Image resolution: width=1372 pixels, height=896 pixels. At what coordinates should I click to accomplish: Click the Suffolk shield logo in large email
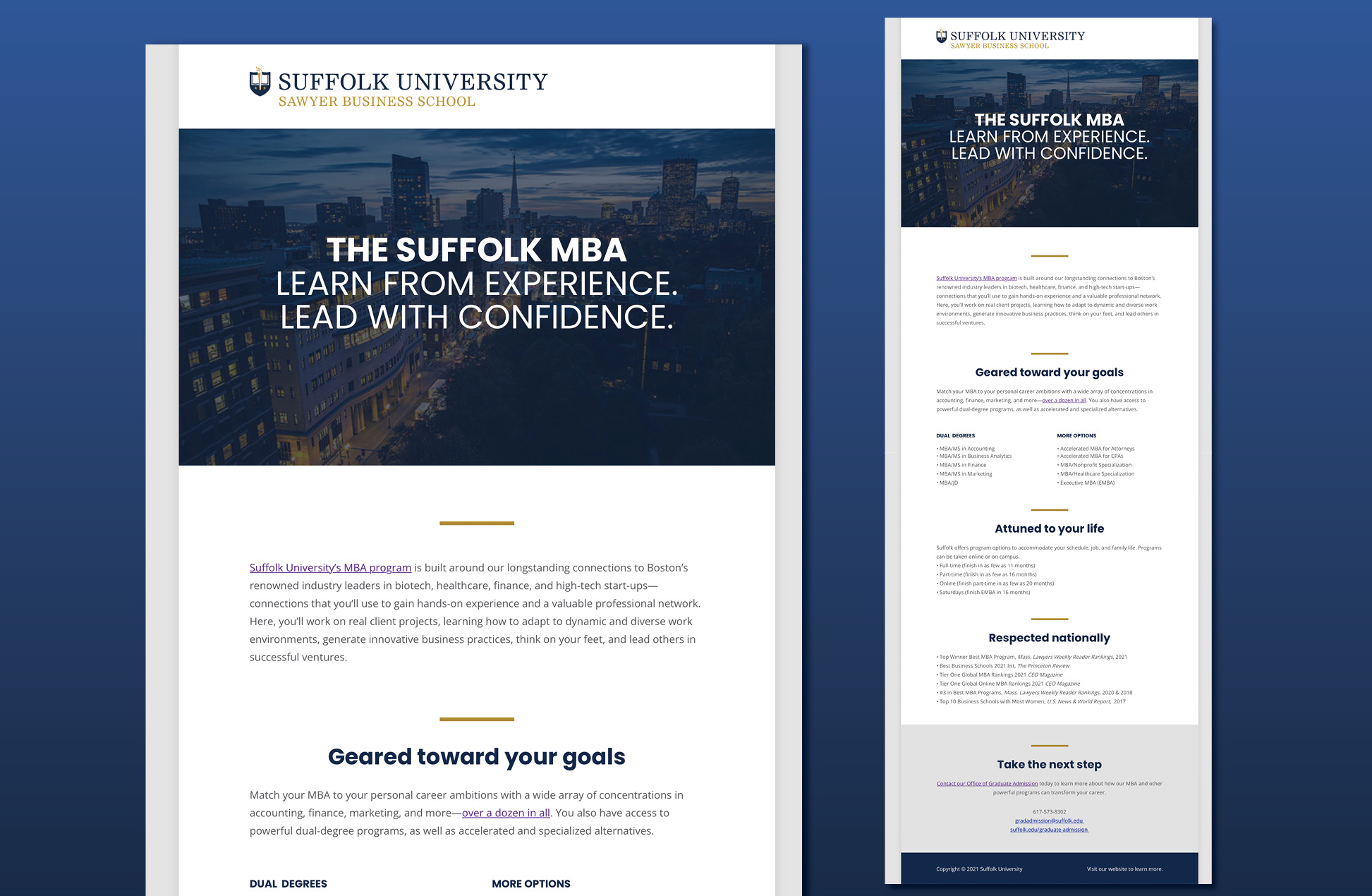[x=260, y=82]
